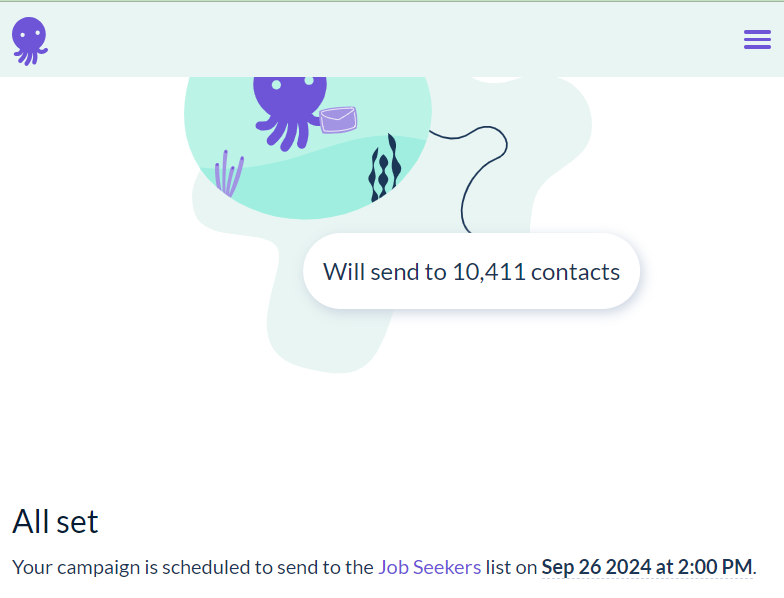Screen dimensions: 784x598
Task: Open the Job Seekers list link
Action: [x=430, y=567]
